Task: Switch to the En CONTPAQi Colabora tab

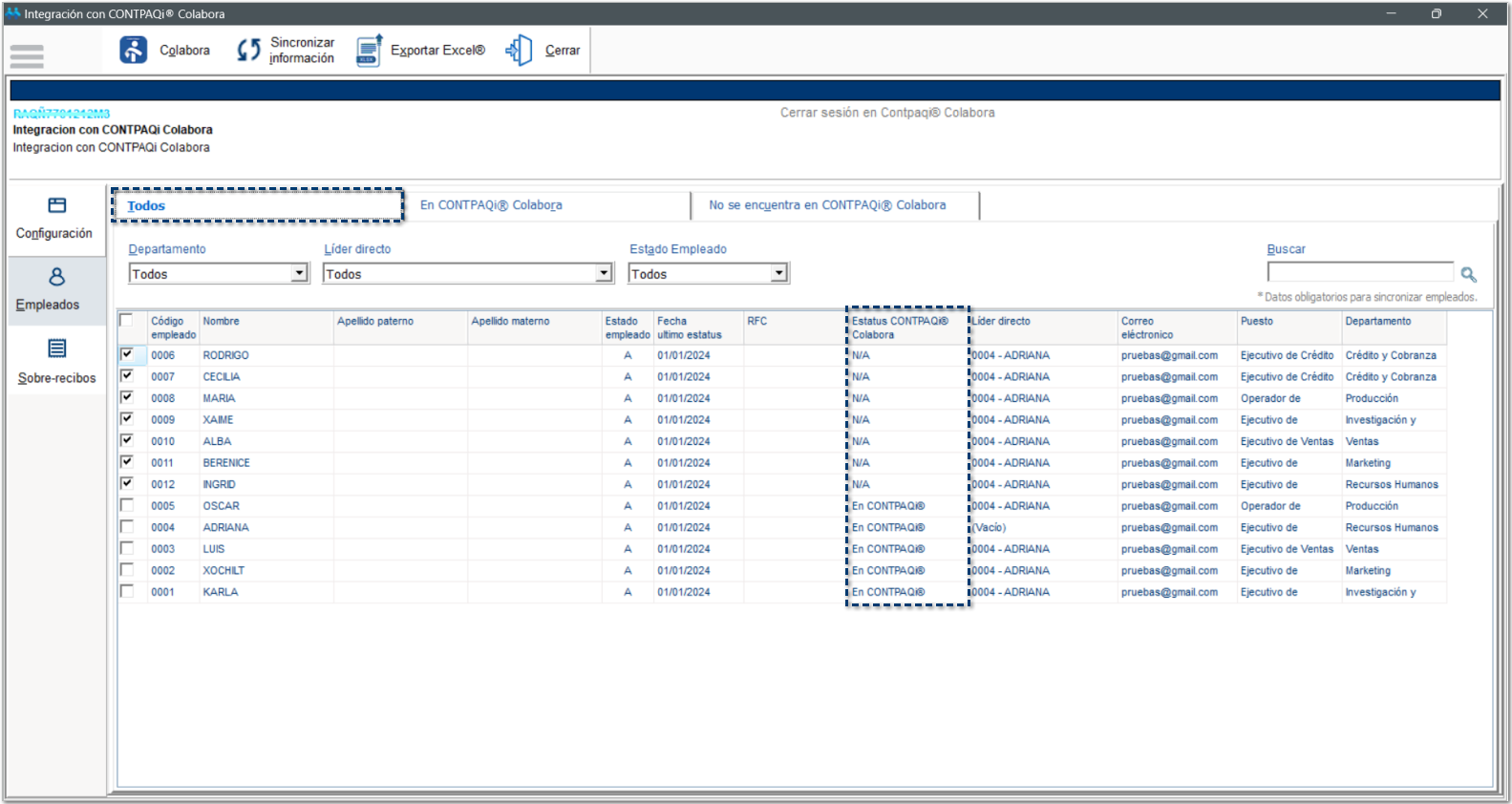Action: tap(491, 205)
